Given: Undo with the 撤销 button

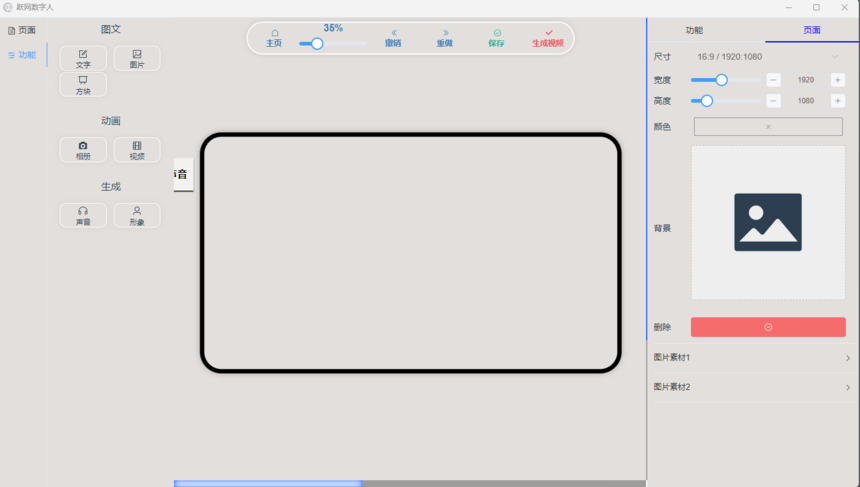Looking at the screenshot, I should (x=393, y=38).
